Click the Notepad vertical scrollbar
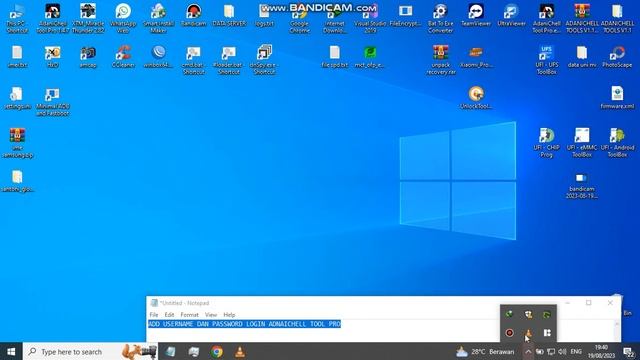 pos(617,330)
